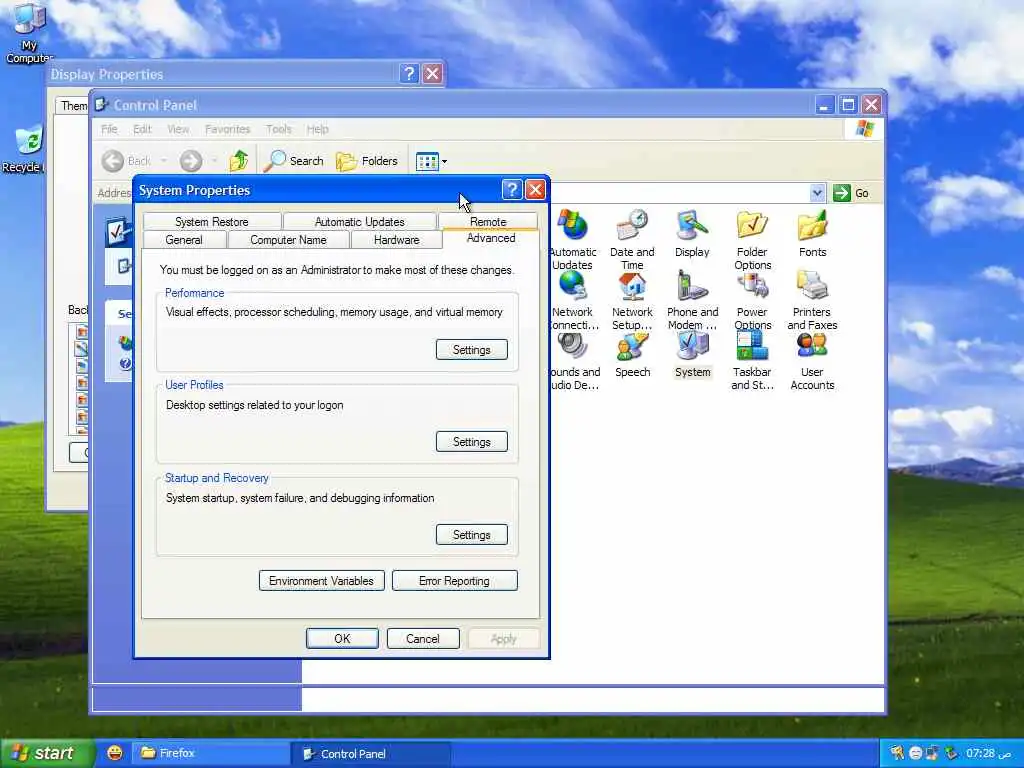Open the Tools menu in Control Panel
Screen dimensions: 1024x768
[x=278, y=129]
